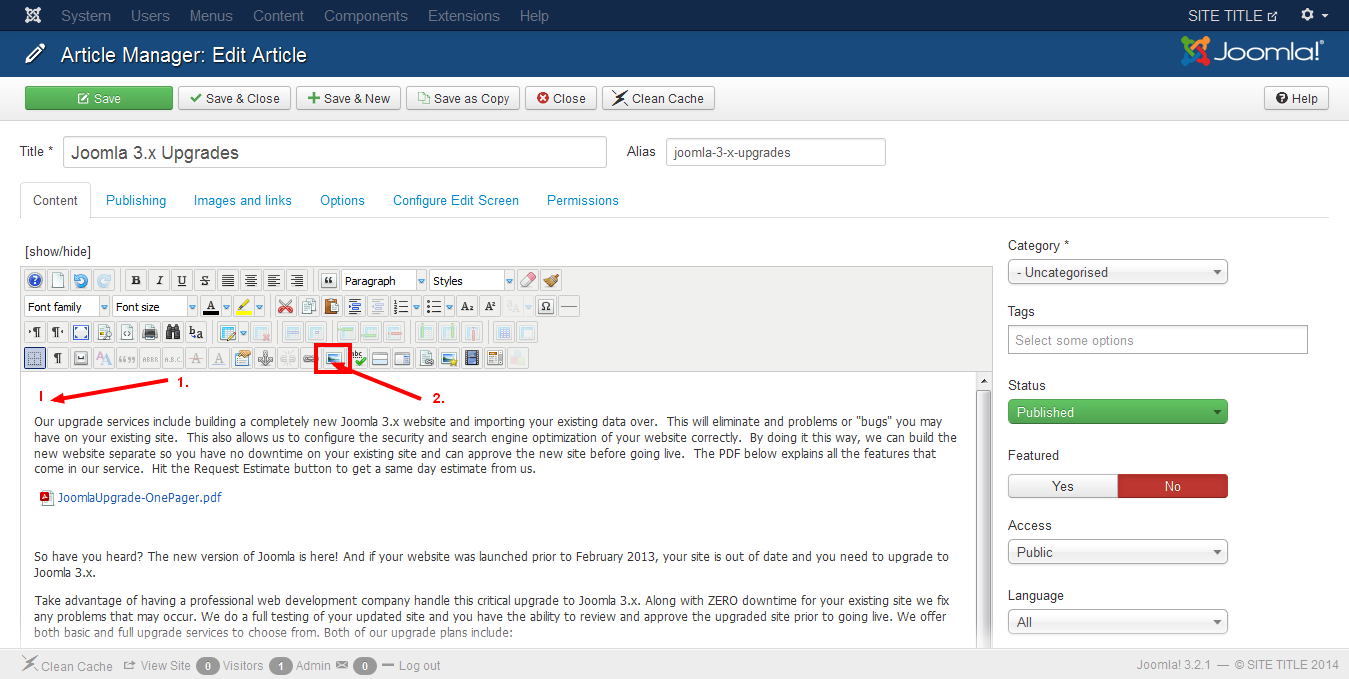Toggle fullscreen editor mode
This screenshot has height=679, width=1349.
81,333
